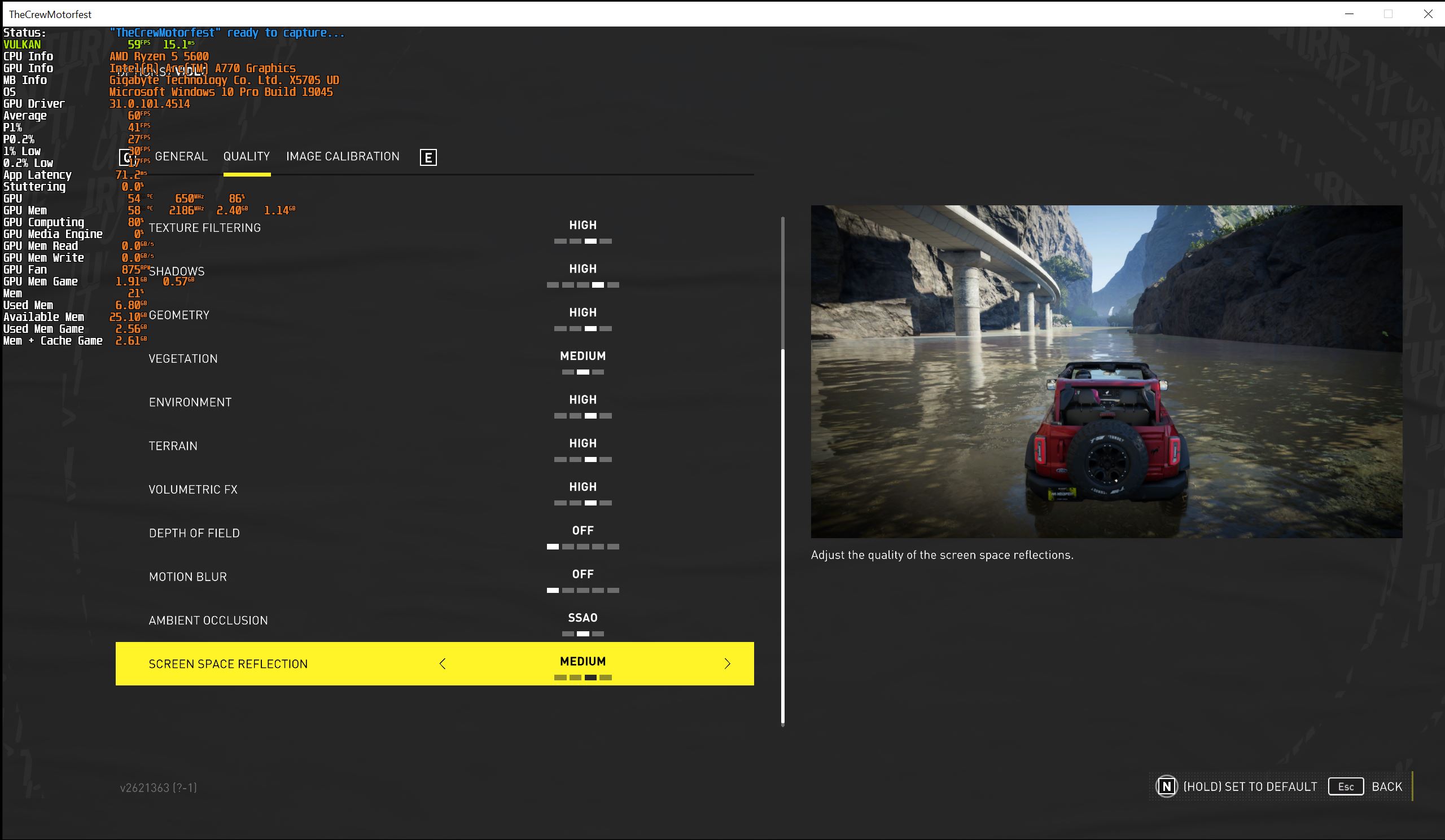This screenshot has height=840, width=1445.
Task: Select the Shadows quality option
Action: 583,269
